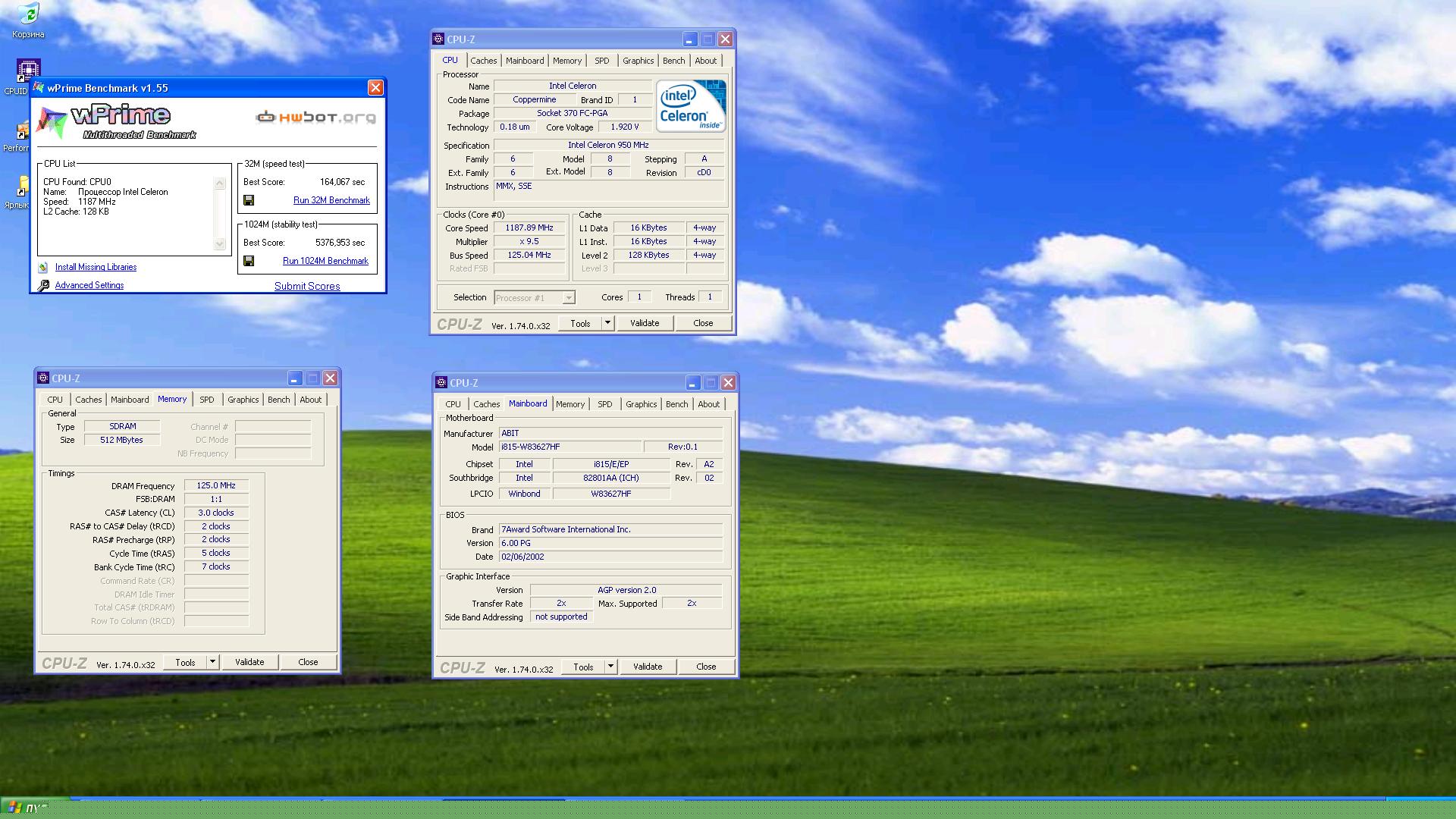Click the CAS# Latency 3.0 clocks value
The height and width of the screenshot is (819, 1456).
(x=216, y=513)
